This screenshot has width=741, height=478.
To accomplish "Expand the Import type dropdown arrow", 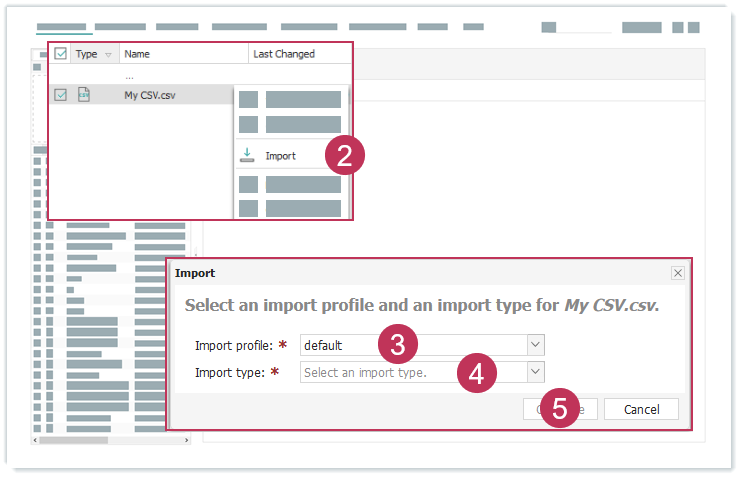I will (536, 372).
